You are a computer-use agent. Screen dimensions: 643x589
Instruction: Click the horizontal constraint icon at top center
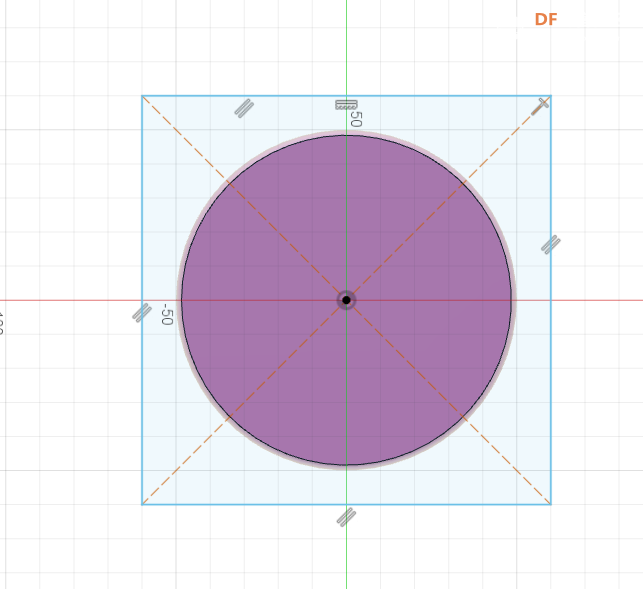pyautogui.click(x=346, y=105)
